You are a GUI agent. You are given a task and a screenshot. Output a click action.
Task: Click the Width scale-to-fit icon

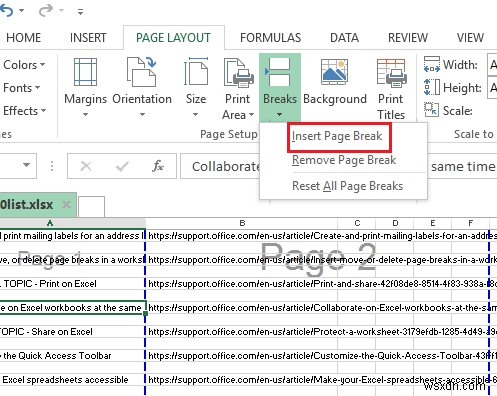click(432, 65)
